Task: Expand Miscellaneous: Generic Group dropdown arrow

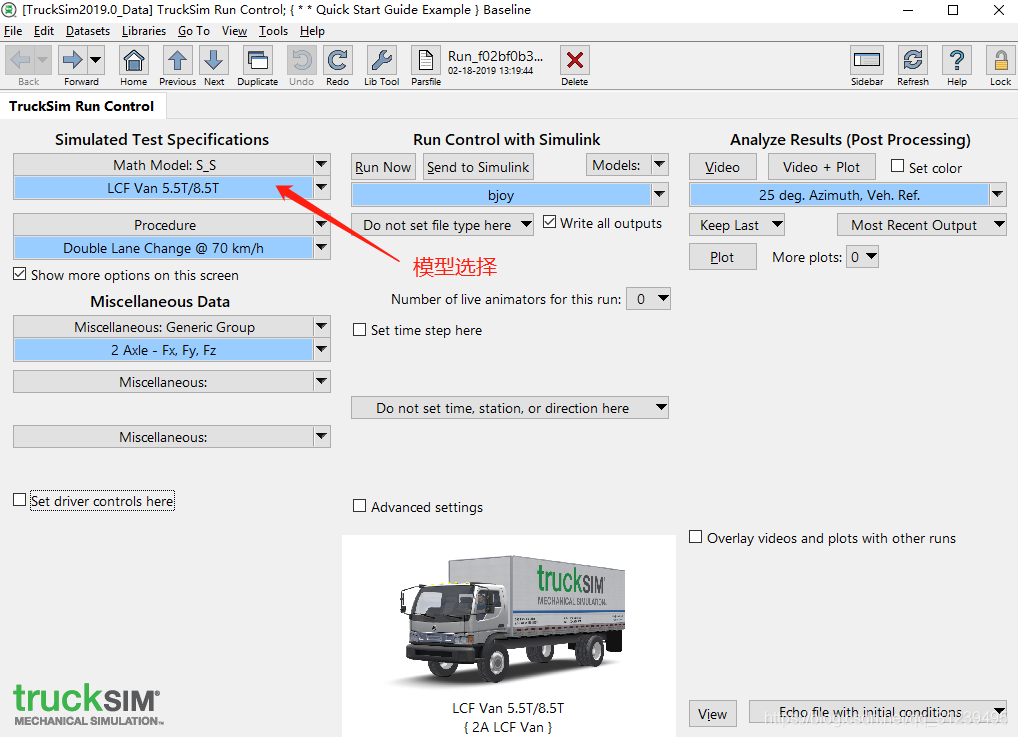Action: point(322,327)
